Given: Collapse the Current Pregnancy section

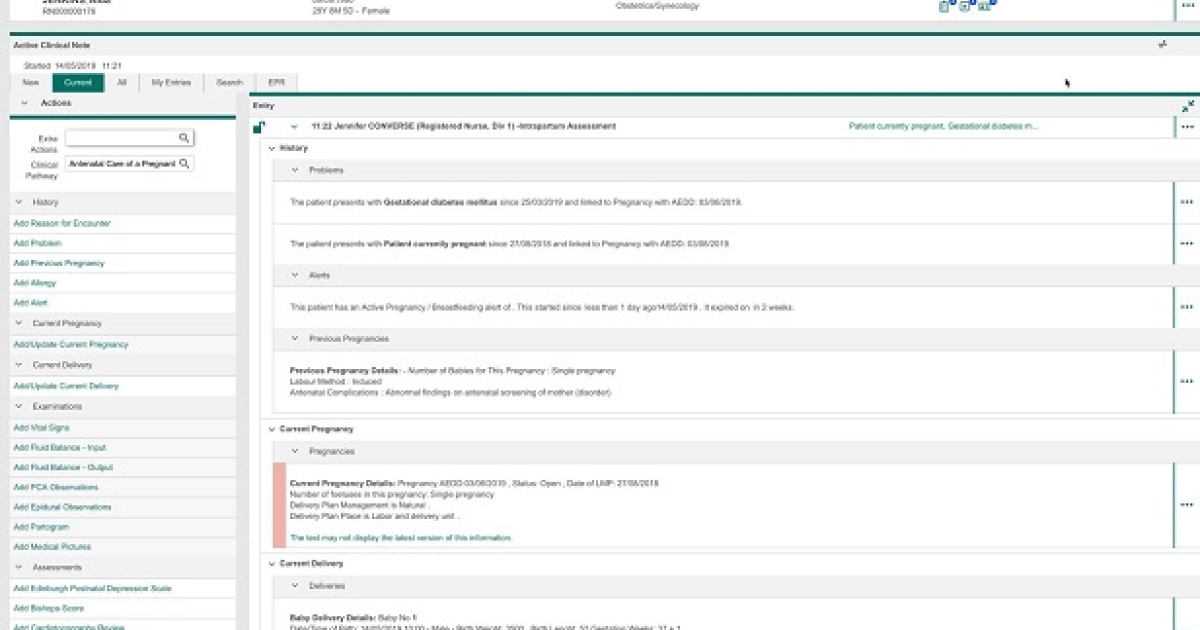Looking at the screenshot, I should click(272, 428).
